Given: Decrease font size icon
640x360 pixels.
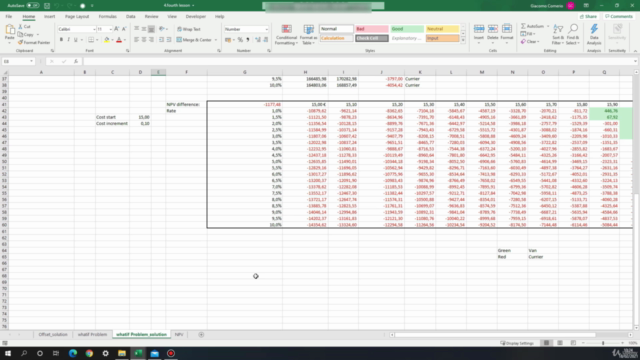Looking at the screenshot, I should [x=124, y=29].
